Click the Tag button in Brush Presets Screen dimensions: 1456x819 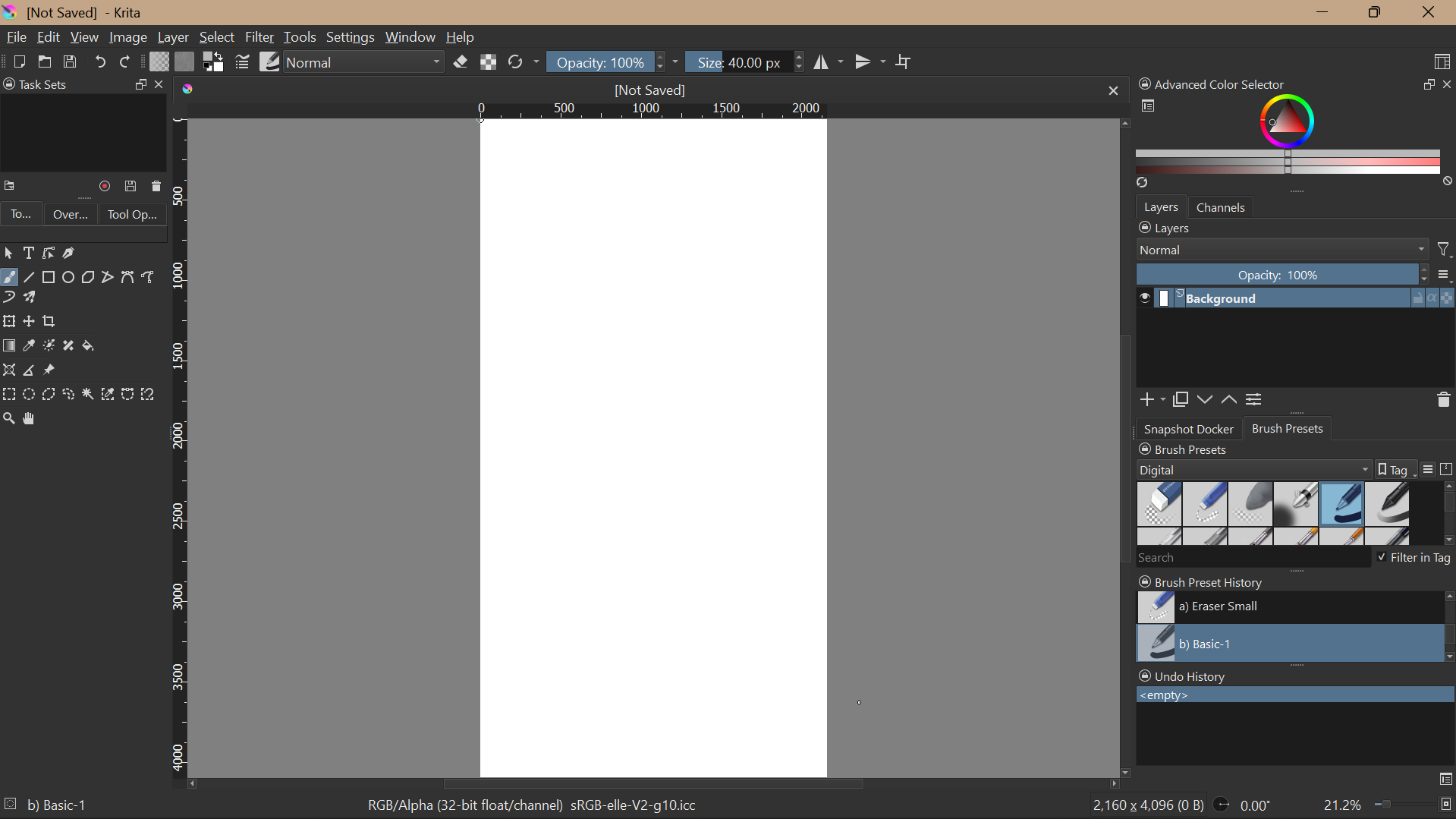tap(1396, 471)
